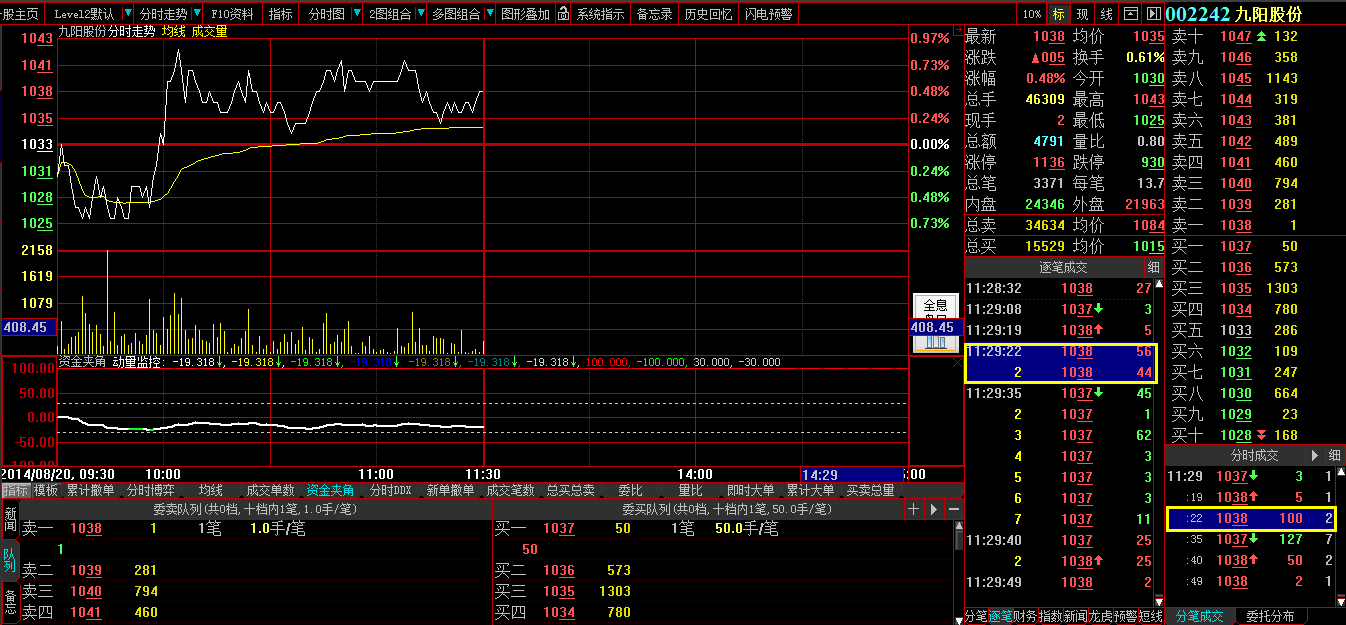Open the 新闻 side tab

pyautogui.click(x=10, y=519)
